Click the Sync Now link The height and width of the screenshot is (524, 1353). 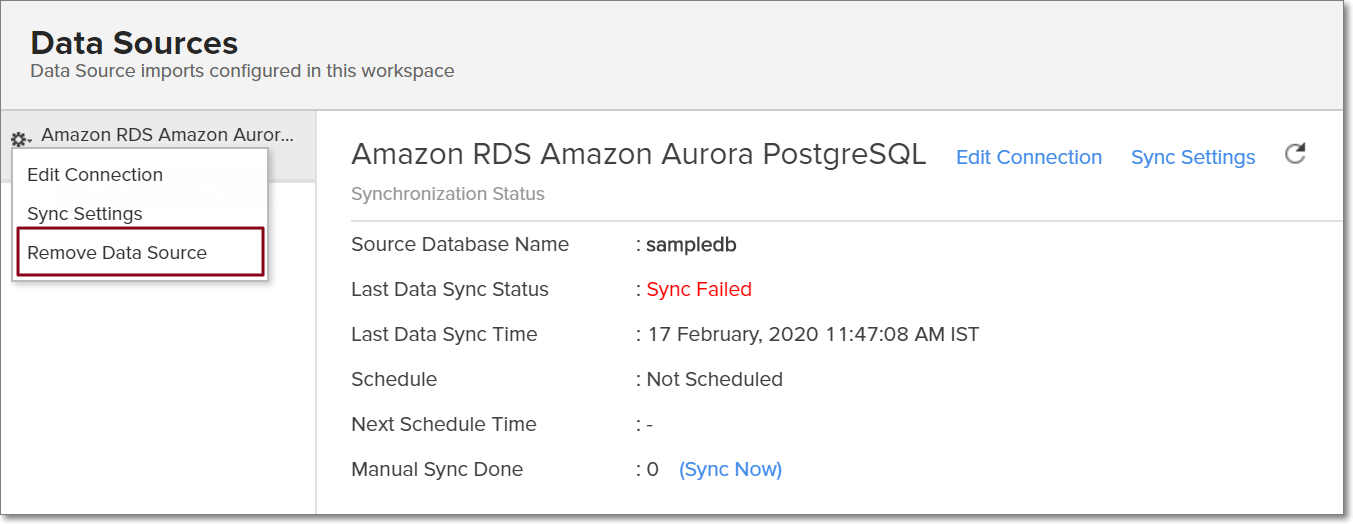pos(730,470)
